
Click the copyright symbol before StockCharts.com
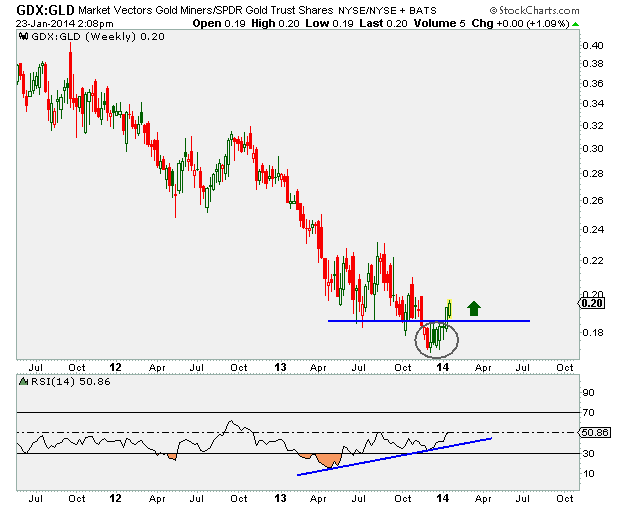click(493, 11)
